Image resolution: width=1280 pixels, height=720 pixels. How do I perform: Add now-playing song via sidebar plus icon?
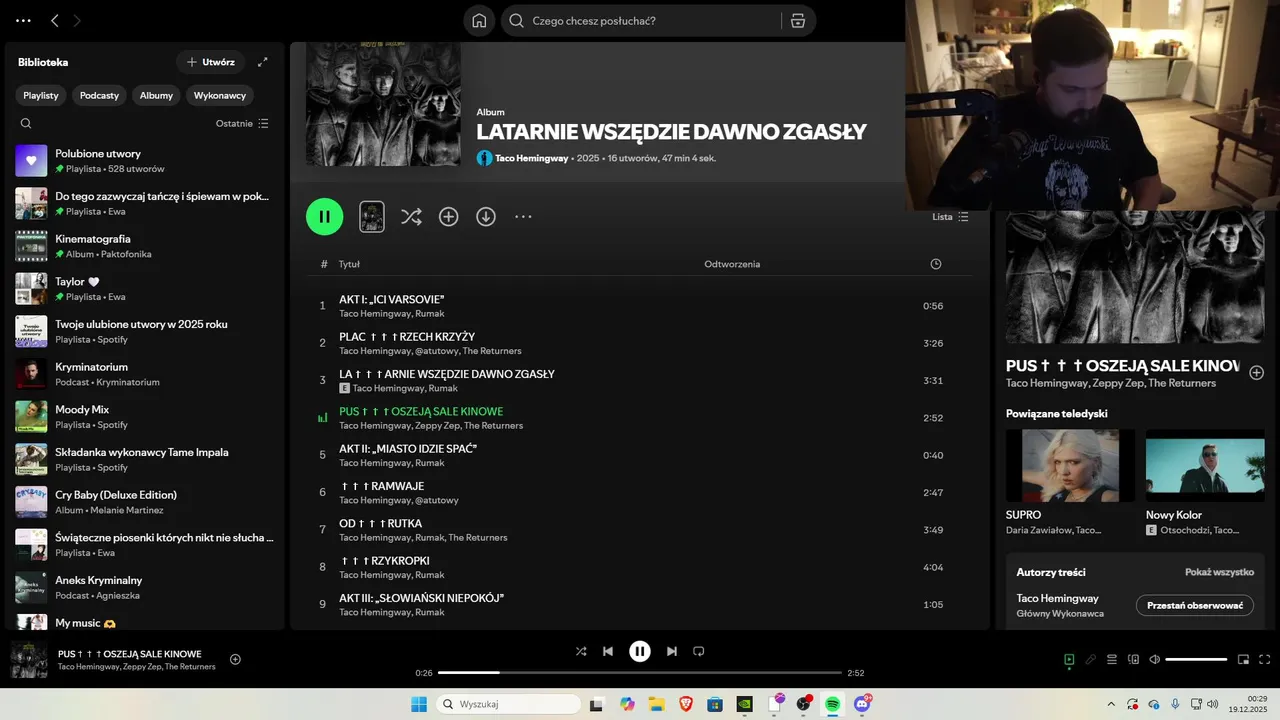coord(1256,372)
